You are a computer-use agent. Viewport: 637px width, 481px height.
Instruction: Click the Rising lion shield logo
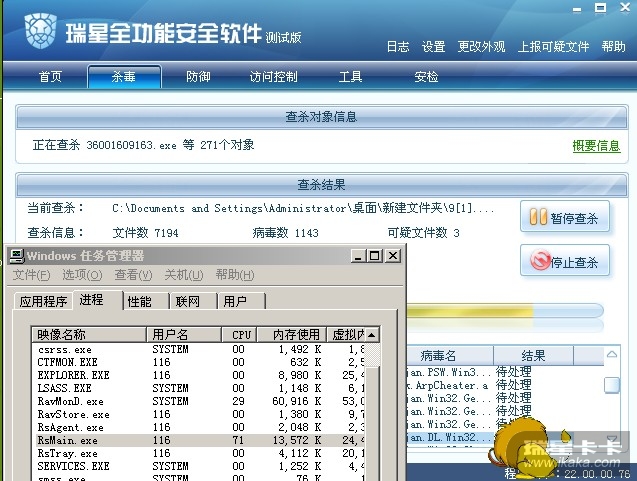pos(40,30)
